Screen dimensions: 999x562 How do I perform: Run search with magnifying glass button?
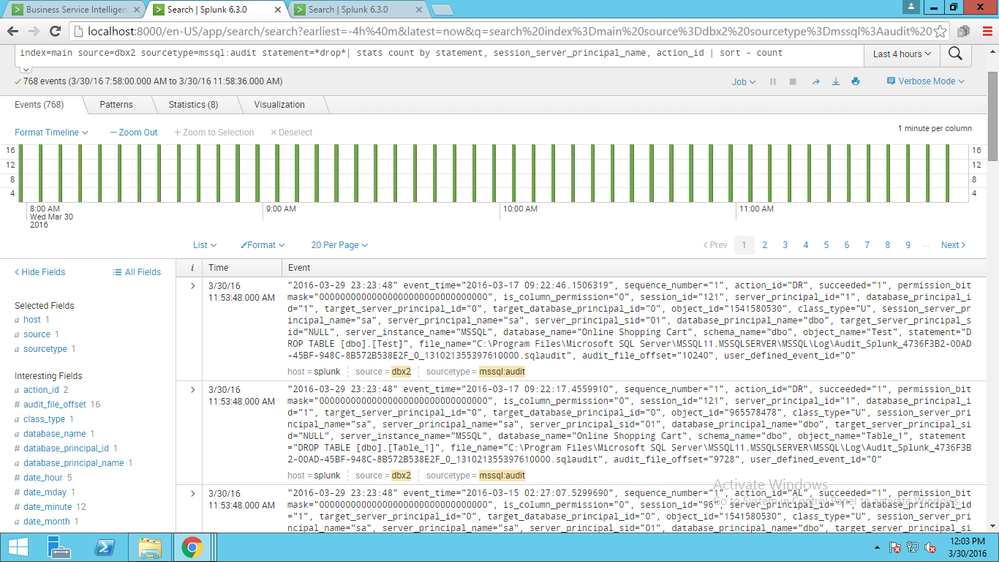click(955, 54)
